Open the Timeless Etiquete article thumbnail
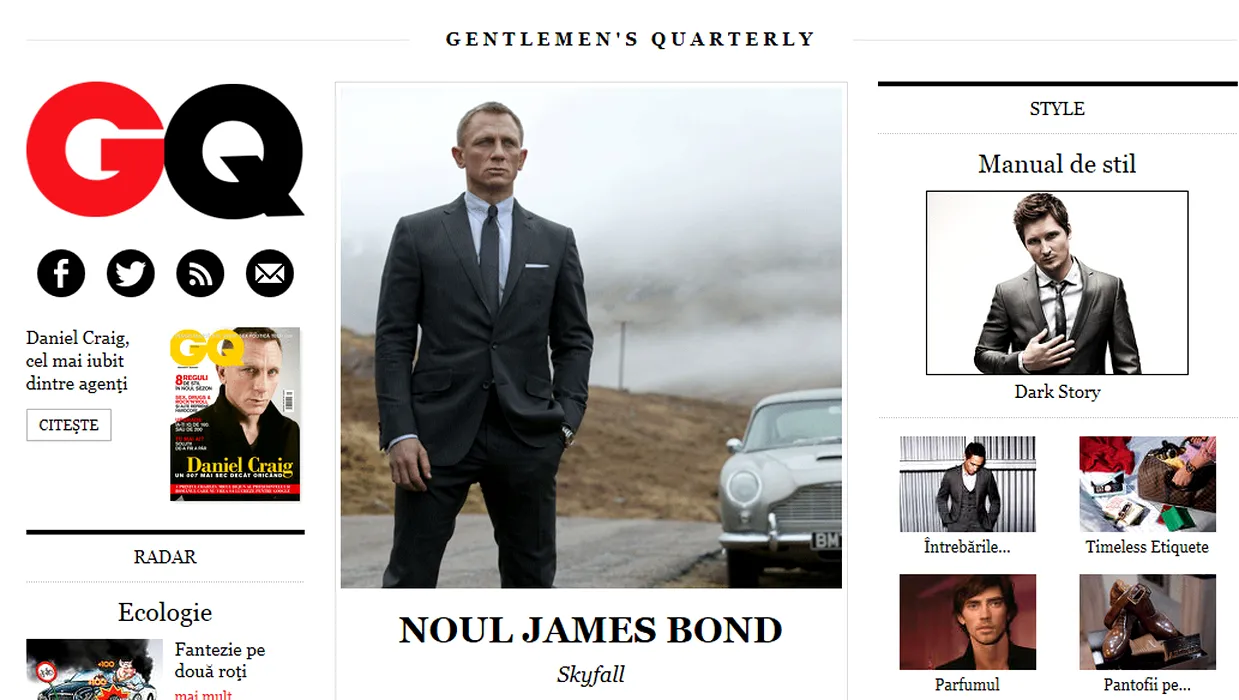Viewport: 1239px width, 700px height. pos(1147,484)
